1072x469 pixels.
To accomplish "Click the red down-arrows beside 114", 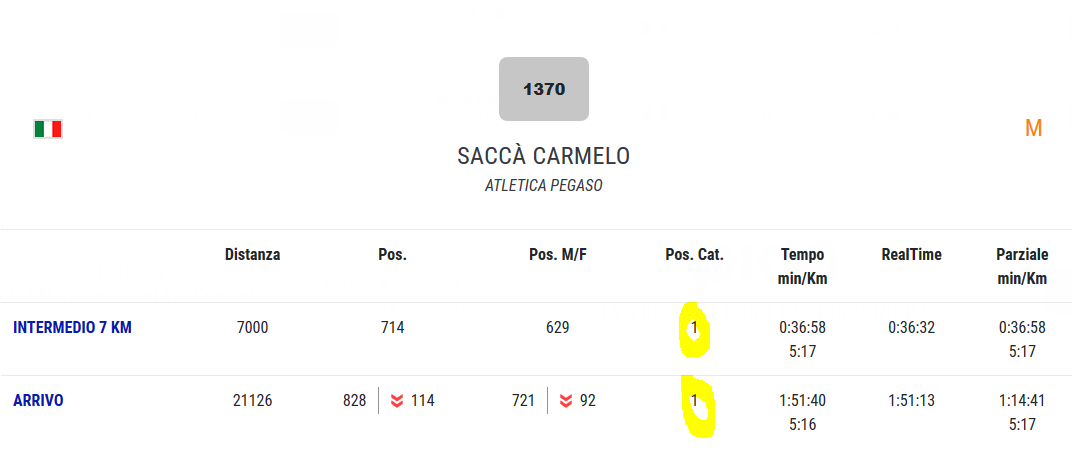I will 397,401.
